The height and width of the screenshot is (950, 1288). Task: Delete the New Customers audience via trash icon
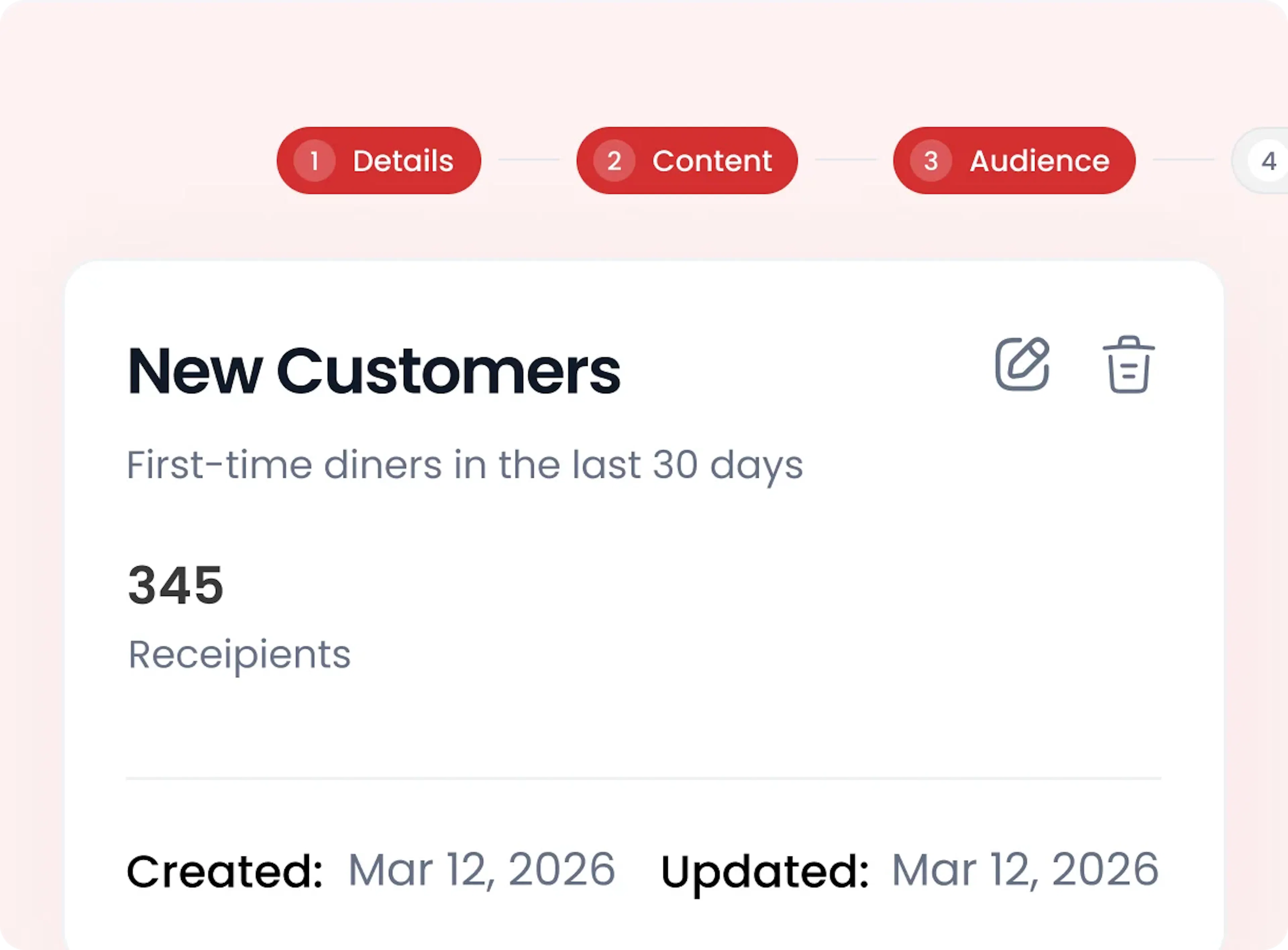coord(1128,365)
